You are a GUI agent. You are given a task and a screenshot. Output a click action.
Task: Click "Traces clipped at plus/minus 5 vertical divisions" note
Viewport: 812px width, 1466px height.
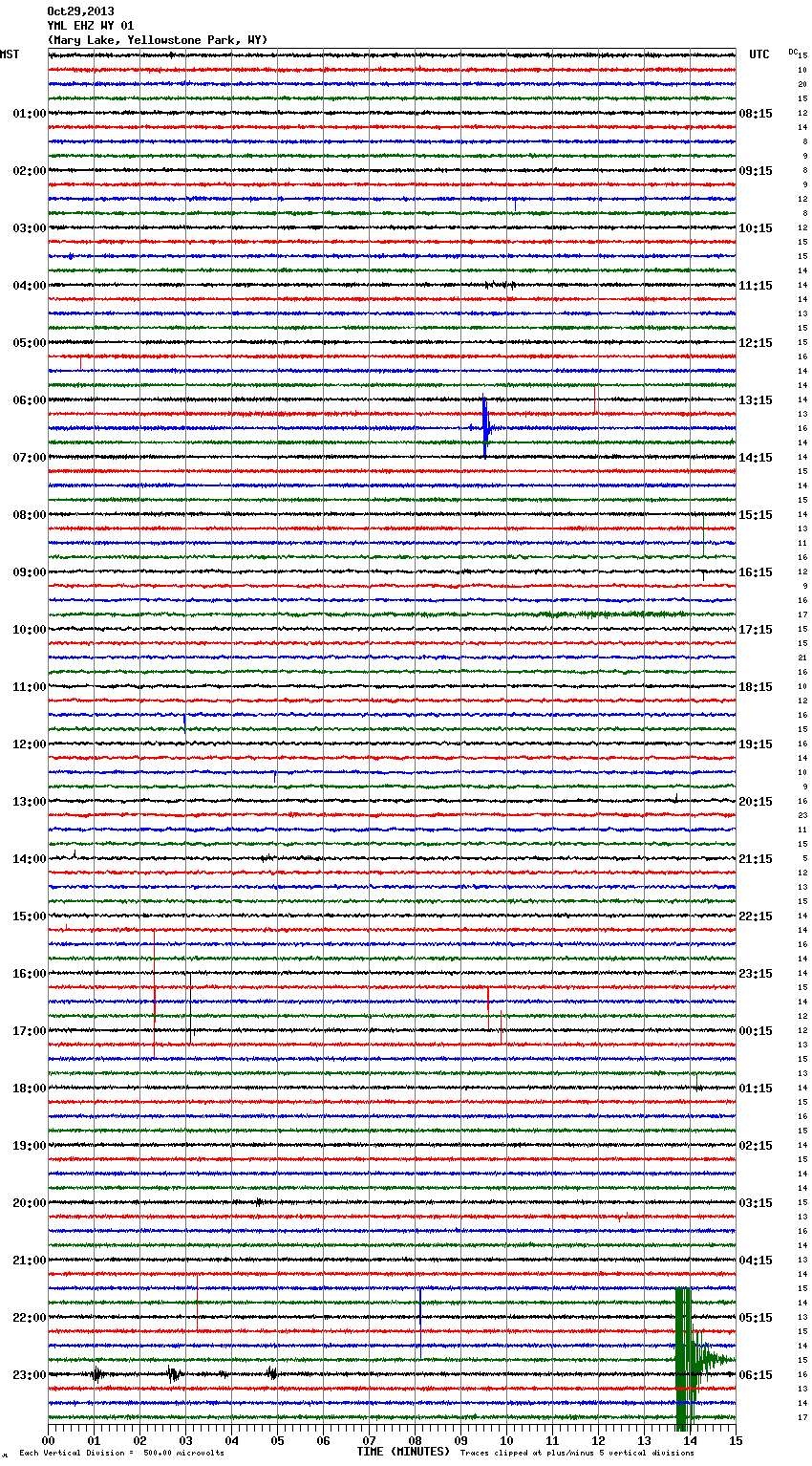tap(577, 1454)
